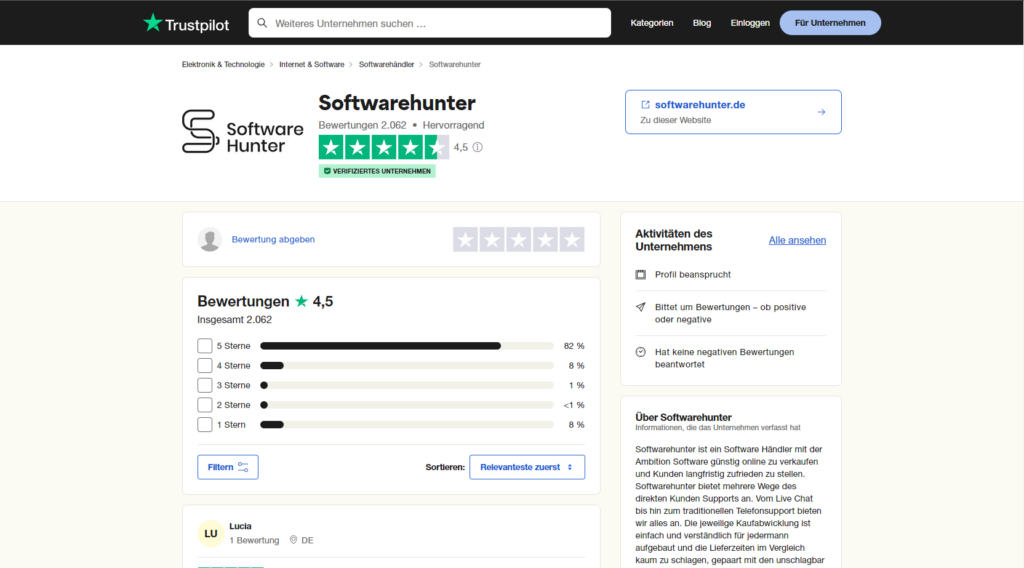Image resolution: width=1024 pixels, height=568 pixels.
Task: Click the Bewertung abgeben link
Action: tap(273, 240)
